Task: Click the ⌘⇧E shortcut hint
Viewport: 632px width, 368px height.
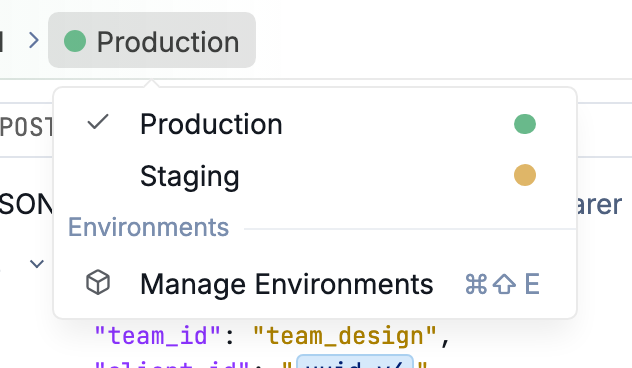Action: (502, 284)
